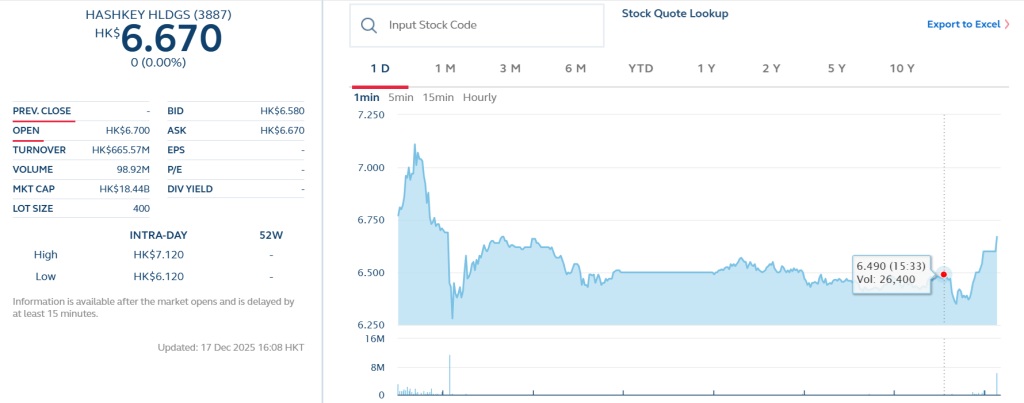Open the 1 Y range tab
1024x403 pixels.
pyautogui.click(x=706, y=69)
